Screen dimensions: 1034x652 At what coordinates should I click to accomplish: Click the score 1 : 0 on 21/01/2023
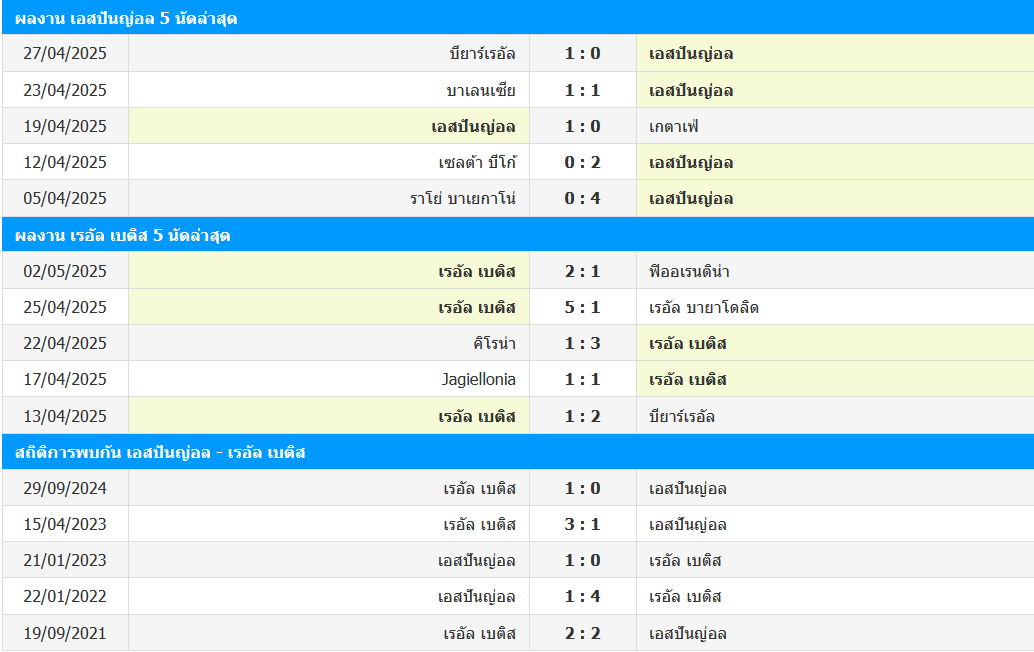tap(582, 560)
